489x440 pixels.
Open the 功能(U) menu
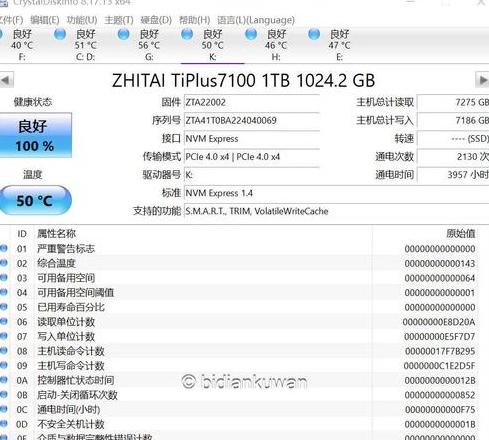click(x=82, y=20)
